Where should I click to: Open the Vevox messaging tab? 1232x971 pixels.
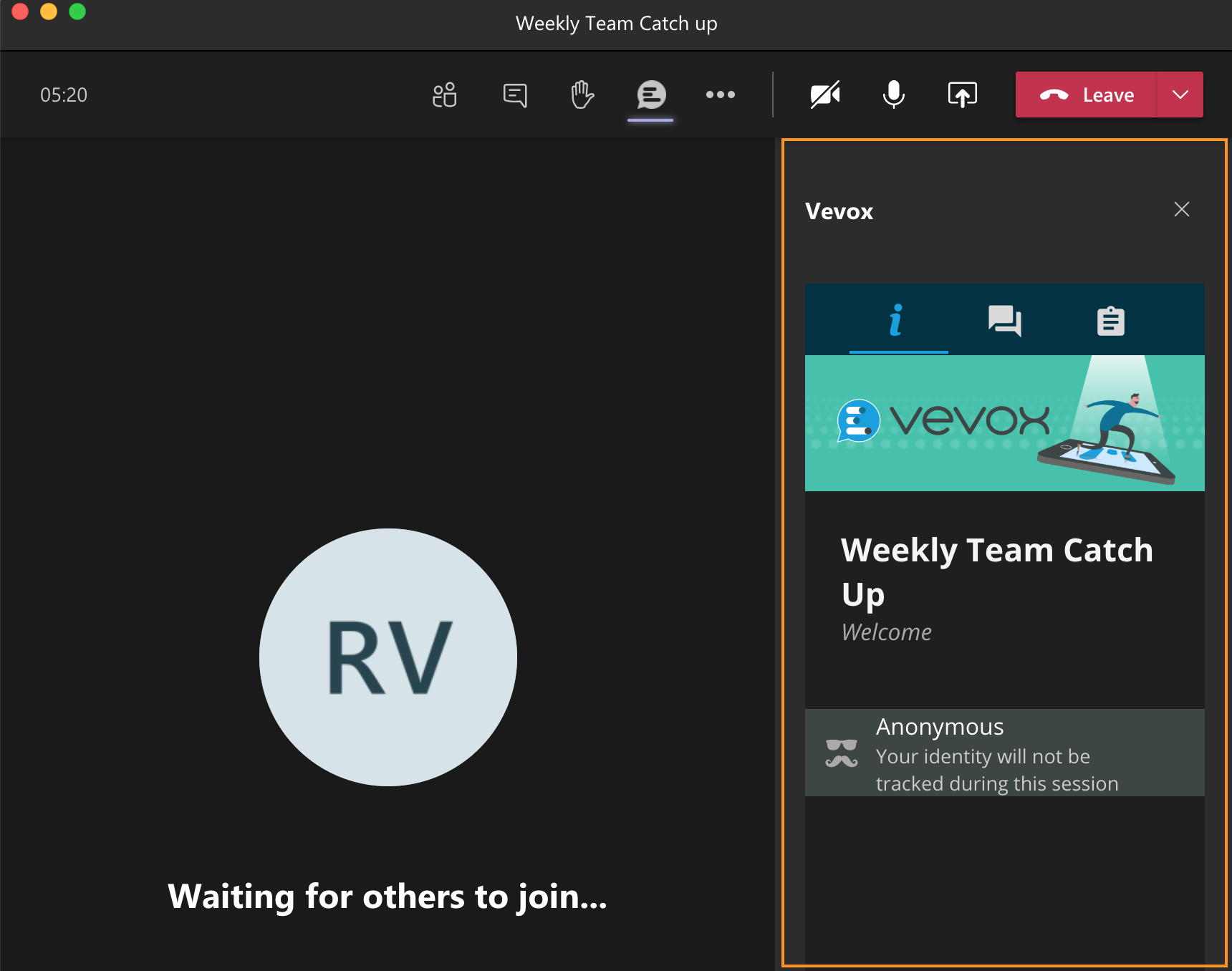coord(1004,322)
